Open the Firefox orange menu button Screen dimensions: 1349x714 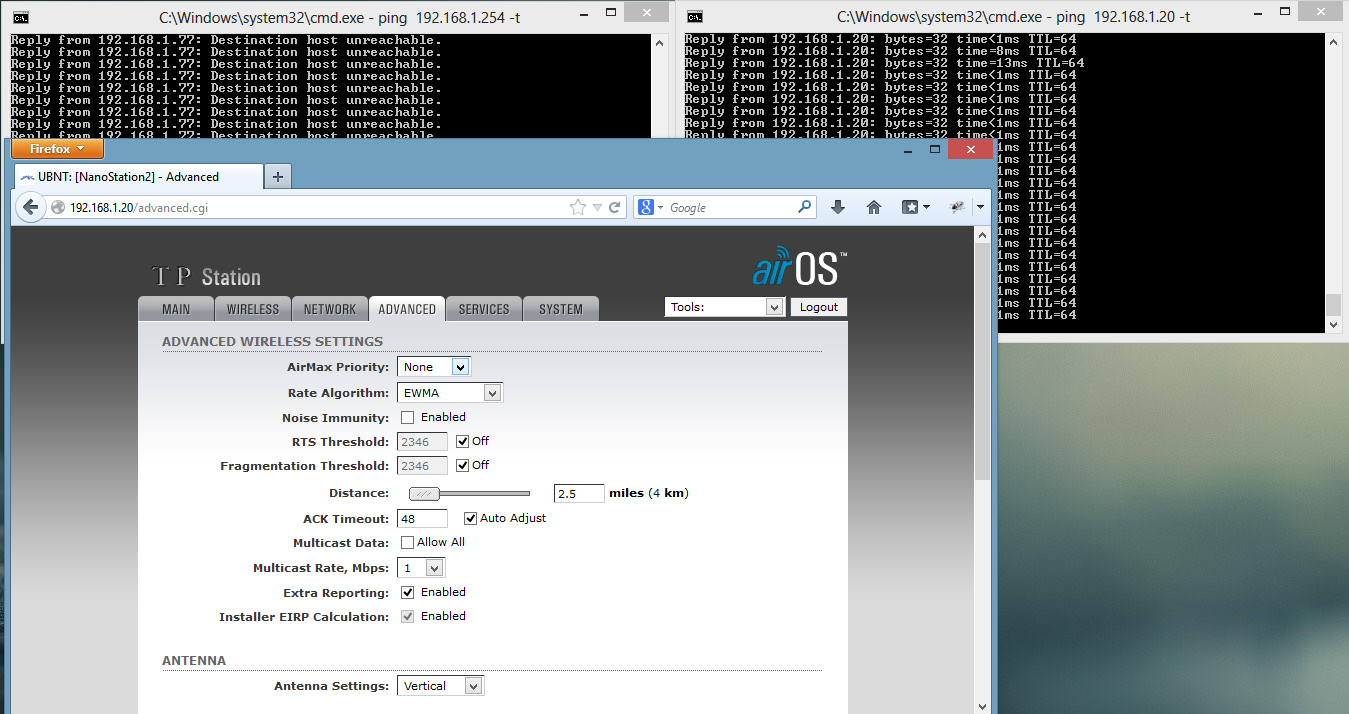(57, 149)
